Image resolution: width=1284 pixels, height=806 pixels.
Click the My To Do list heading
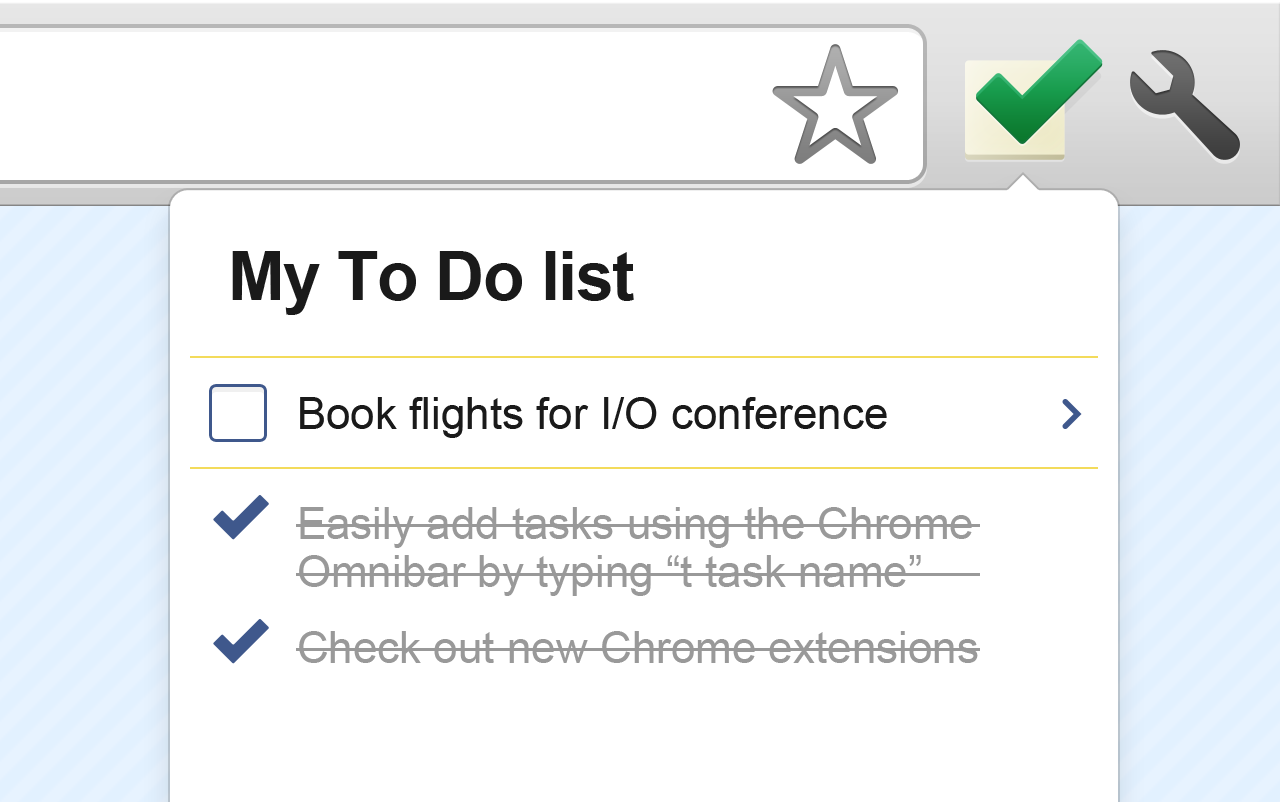pos(432,277)
